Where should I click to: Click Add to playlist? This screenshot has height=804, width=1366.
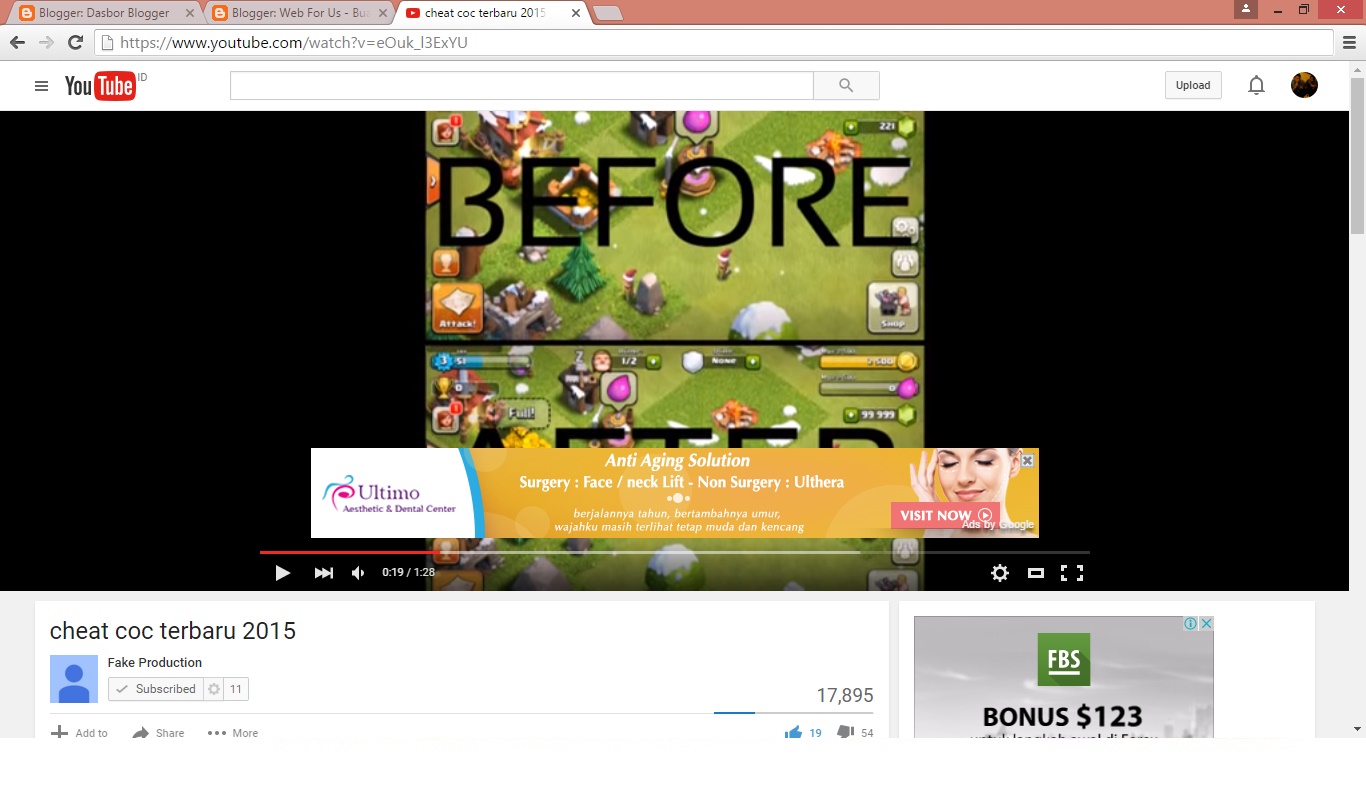(80, 733)
